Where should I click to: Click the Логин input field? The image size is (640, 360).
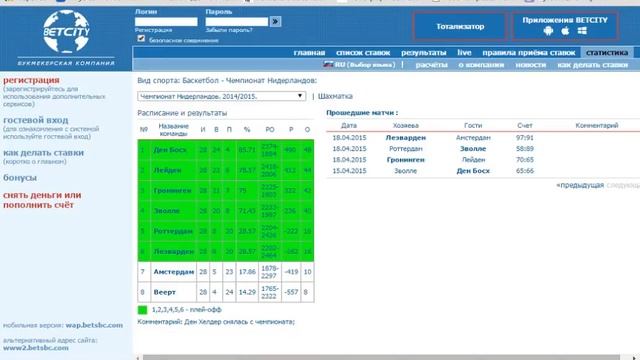(x=166, y=22)
